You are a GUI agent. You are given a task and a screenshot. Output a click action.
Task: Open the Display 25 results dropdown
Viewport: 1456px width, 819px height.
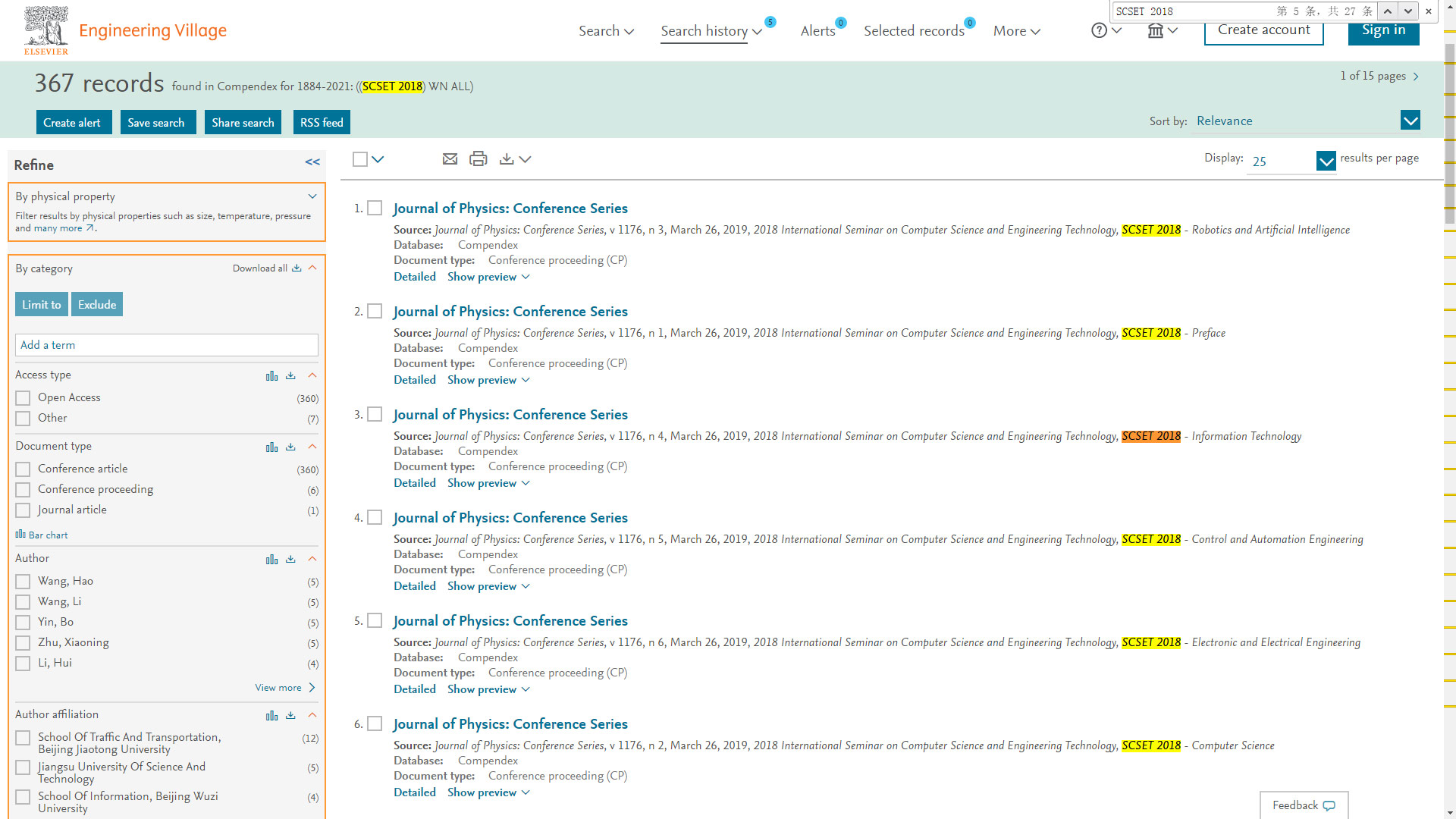click(x=1326, y=161)
